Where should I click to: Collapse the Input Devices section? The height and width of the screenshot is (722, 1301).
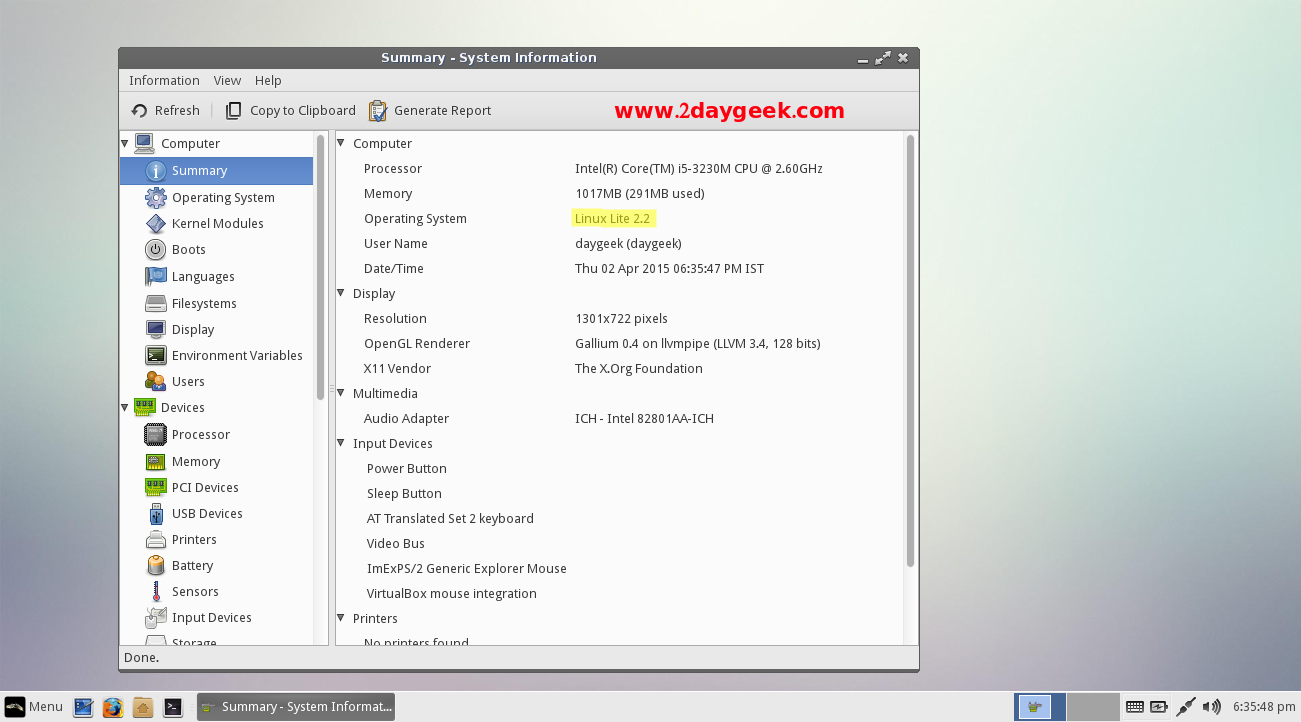coord(341,444)
